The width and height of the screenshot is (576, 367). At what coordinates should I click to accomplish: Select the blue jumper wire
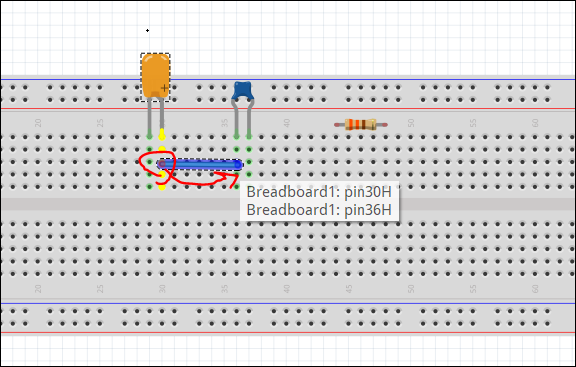click(199, 164)
